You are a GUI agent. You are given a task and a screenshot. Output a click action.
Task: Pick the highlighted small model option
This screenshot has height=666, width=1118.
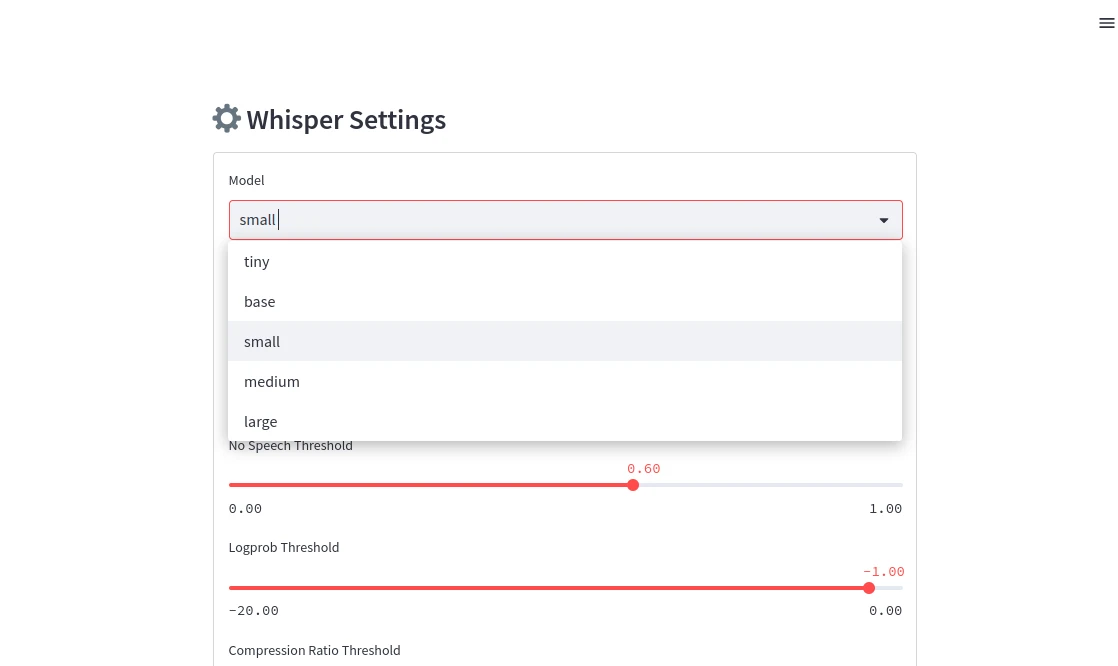tap(262, 342)
